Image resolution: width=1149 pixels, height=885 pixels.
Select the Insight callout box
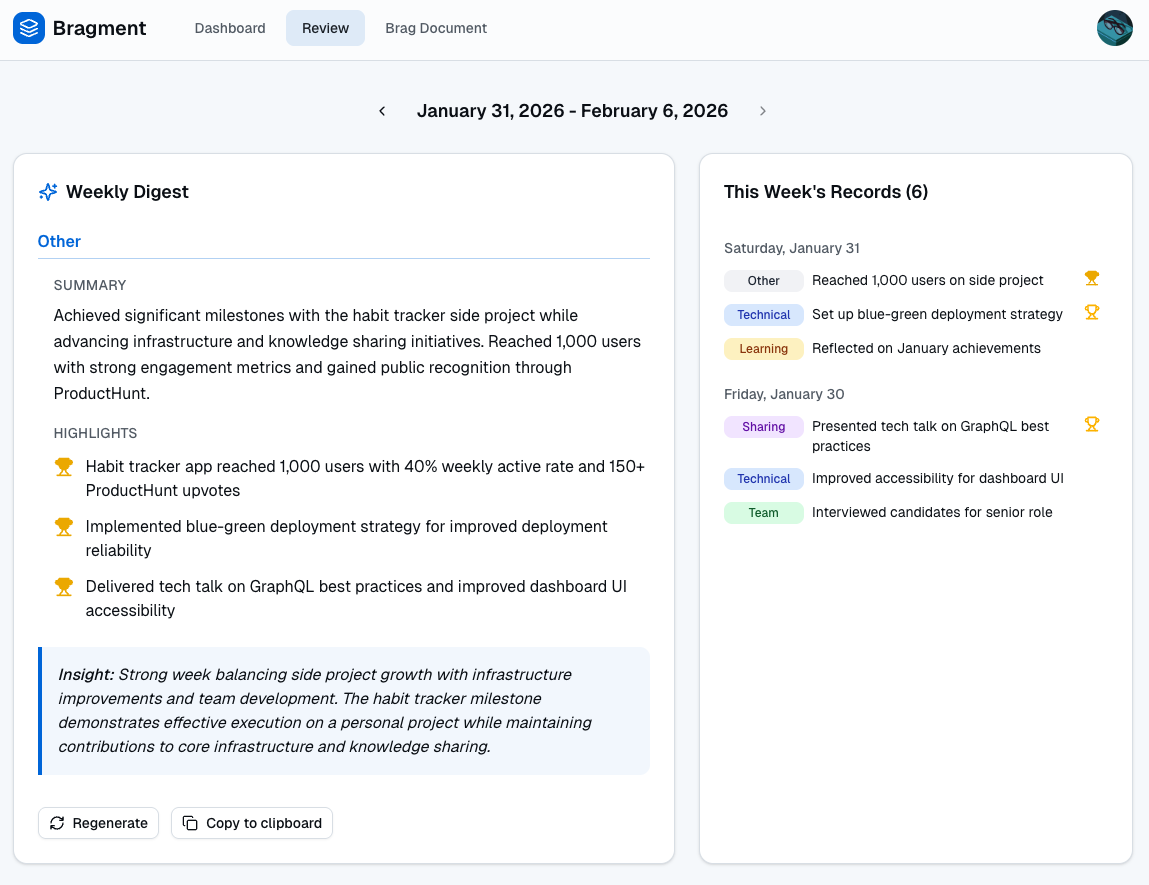(x=344, y=710)
